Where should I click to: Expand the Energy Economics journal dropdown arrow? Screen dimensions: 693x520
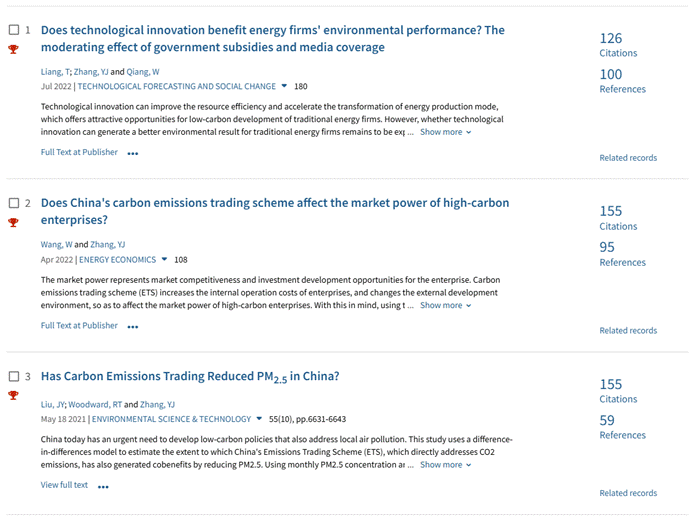(165, 260)
